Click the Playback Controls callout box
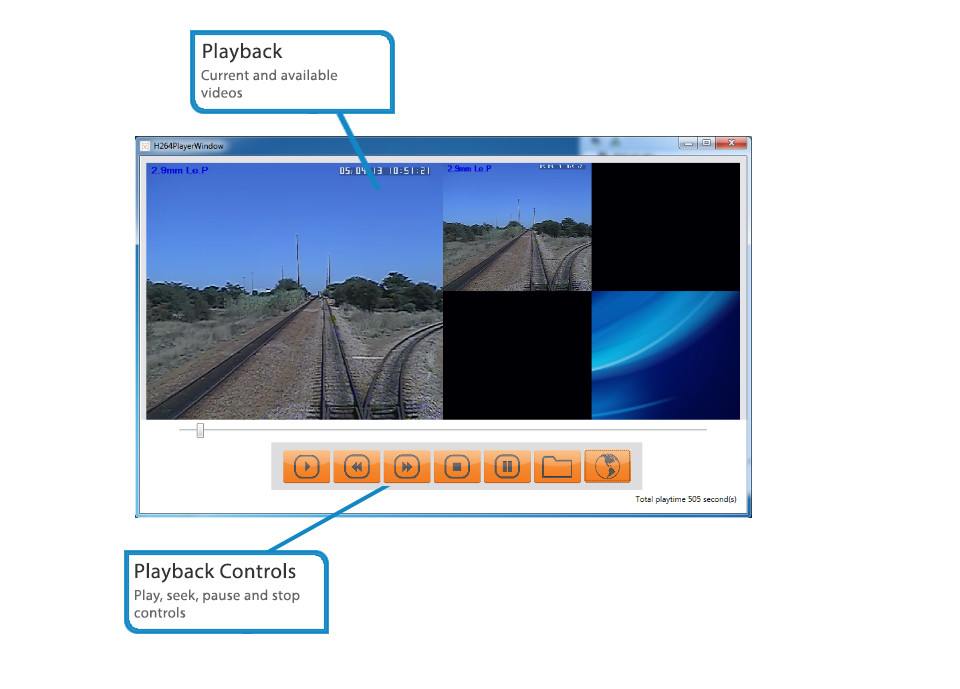This screenshot has height=689, width=960. click(x=226, y=591)
